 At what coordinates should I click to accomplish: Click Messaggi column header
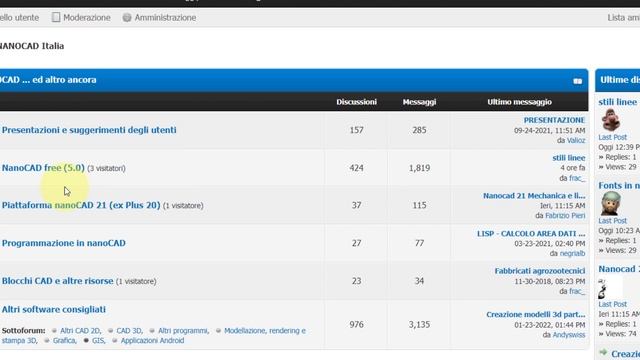(419, 102)
